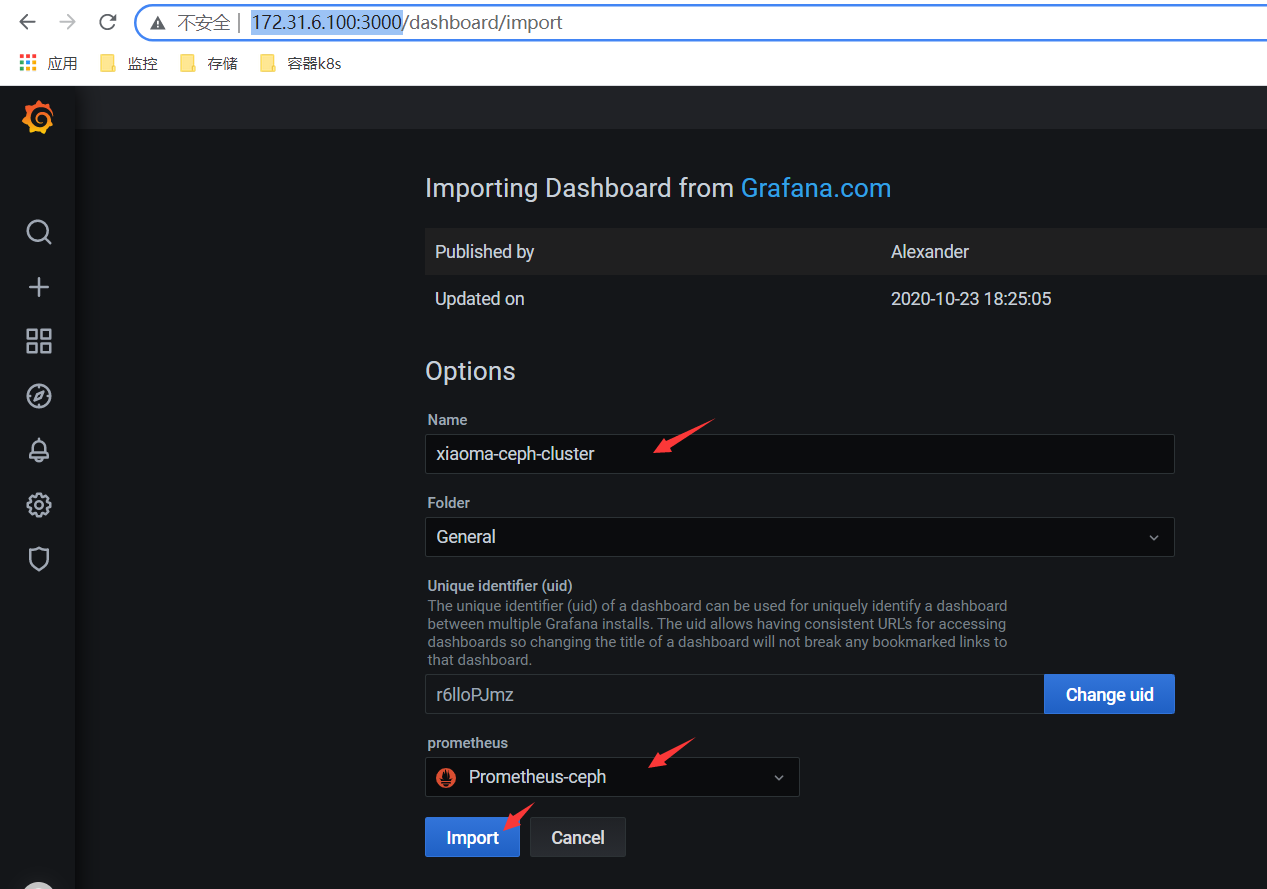The image size is (1267, 889).
Task: Open the Alerting bell icon
Action: [38, 450]
